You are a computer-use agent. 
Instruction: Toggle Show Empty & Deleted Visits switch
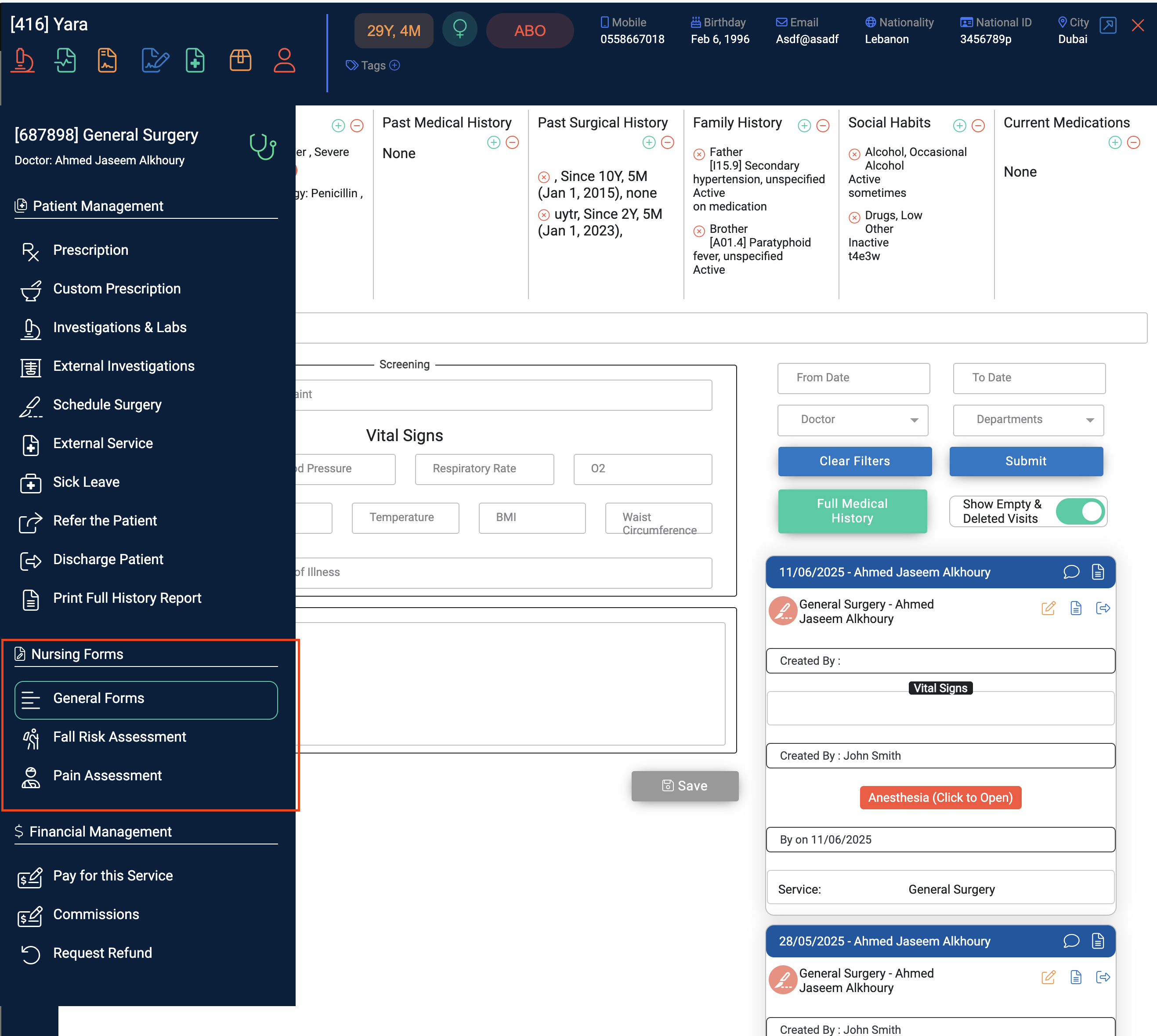coord(1080,511)
